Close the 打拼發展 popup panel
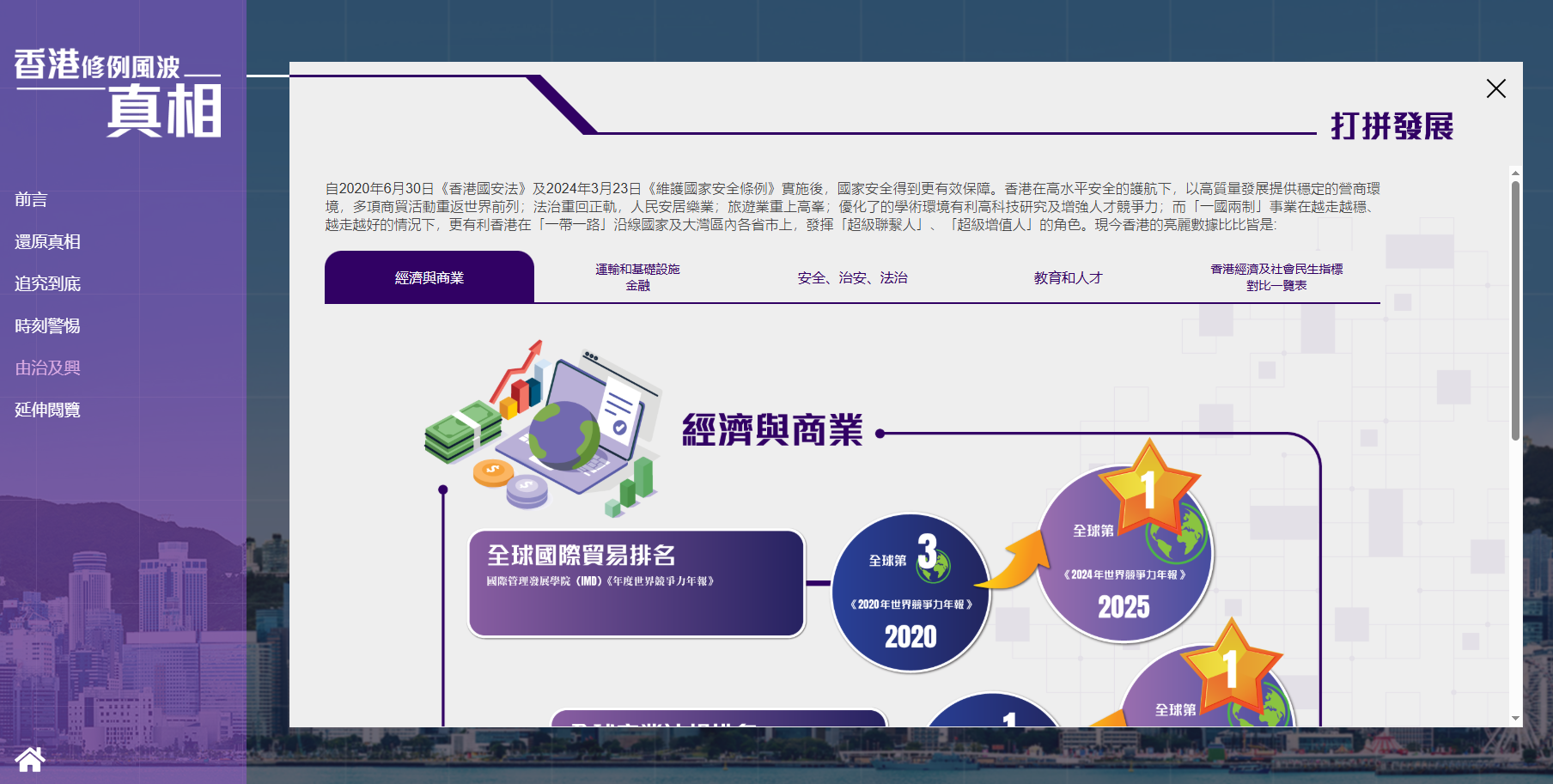Viewport: 1553px width, 784px height. pyautogui.click(x=1495, y=88)
